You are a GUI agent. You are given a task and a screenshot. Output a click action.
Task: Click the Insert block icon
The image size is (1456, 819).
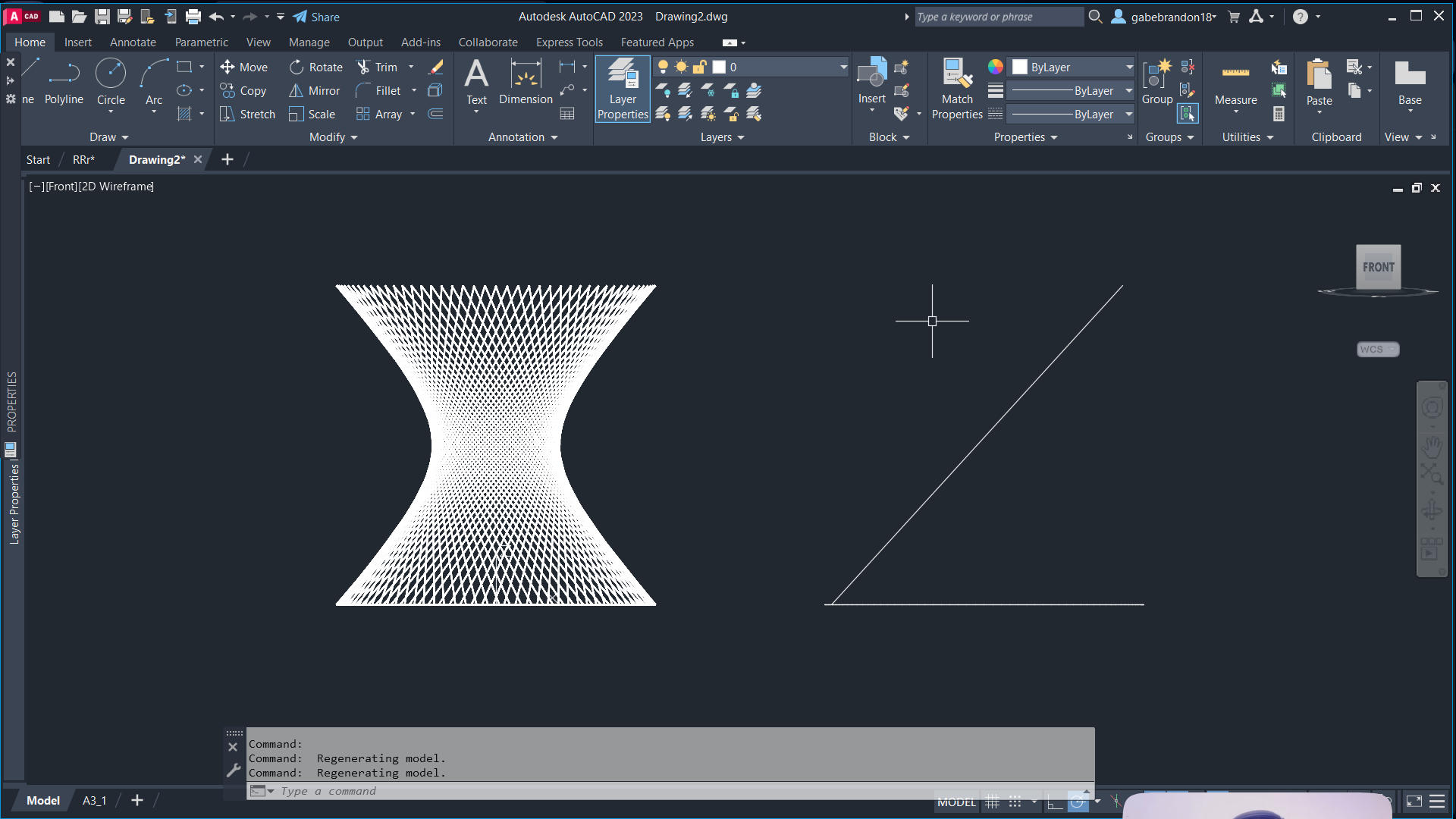(871, 74)
